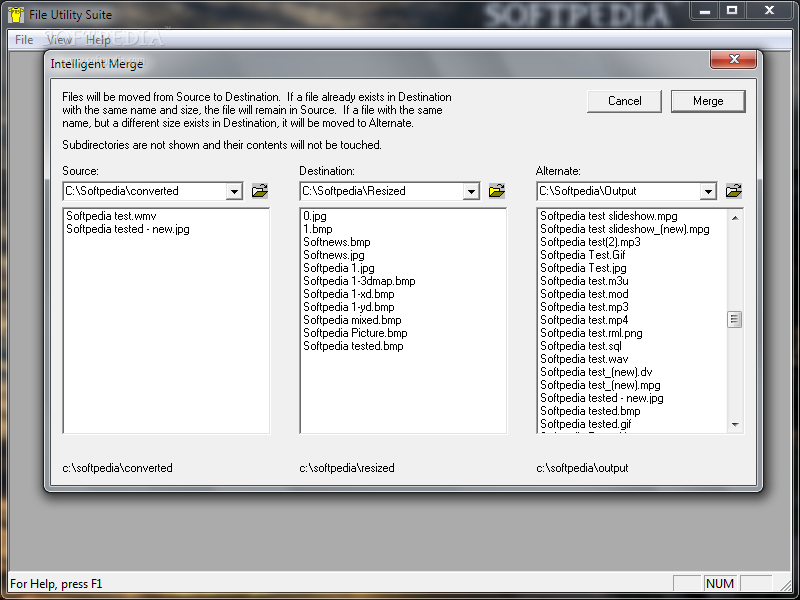Viewport: 800px width, 600px height.
Task: Open the Help menu
Action: [x=98, y=39]
